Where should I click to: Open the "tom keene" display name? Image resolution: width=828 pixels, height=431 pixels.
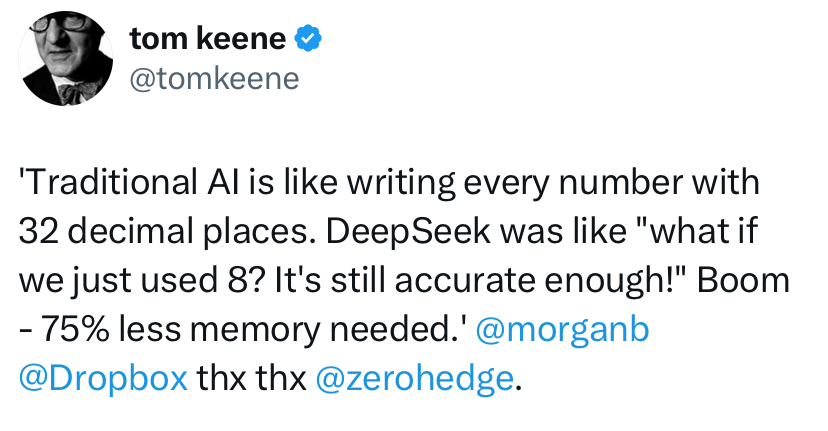click(208, 39)
